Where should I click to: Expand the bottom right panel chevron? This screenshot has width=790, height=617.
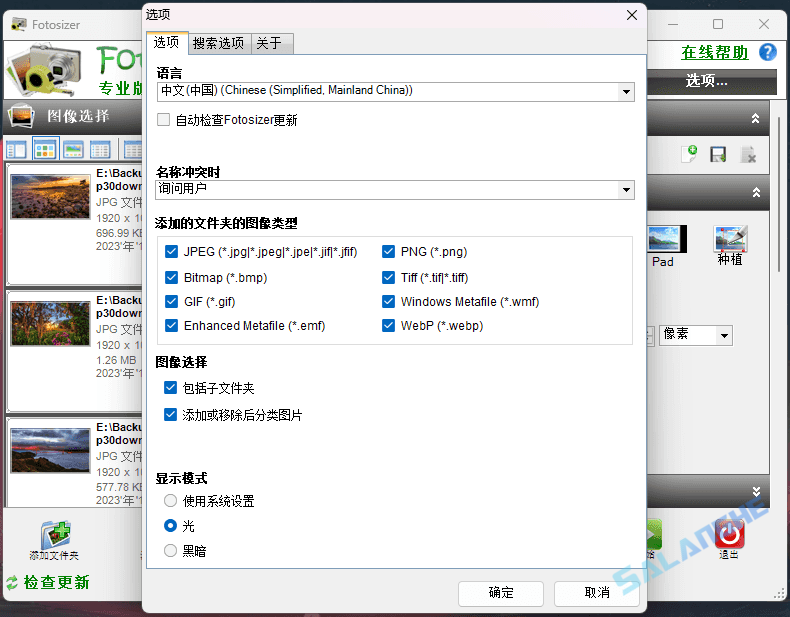point(756,492)
